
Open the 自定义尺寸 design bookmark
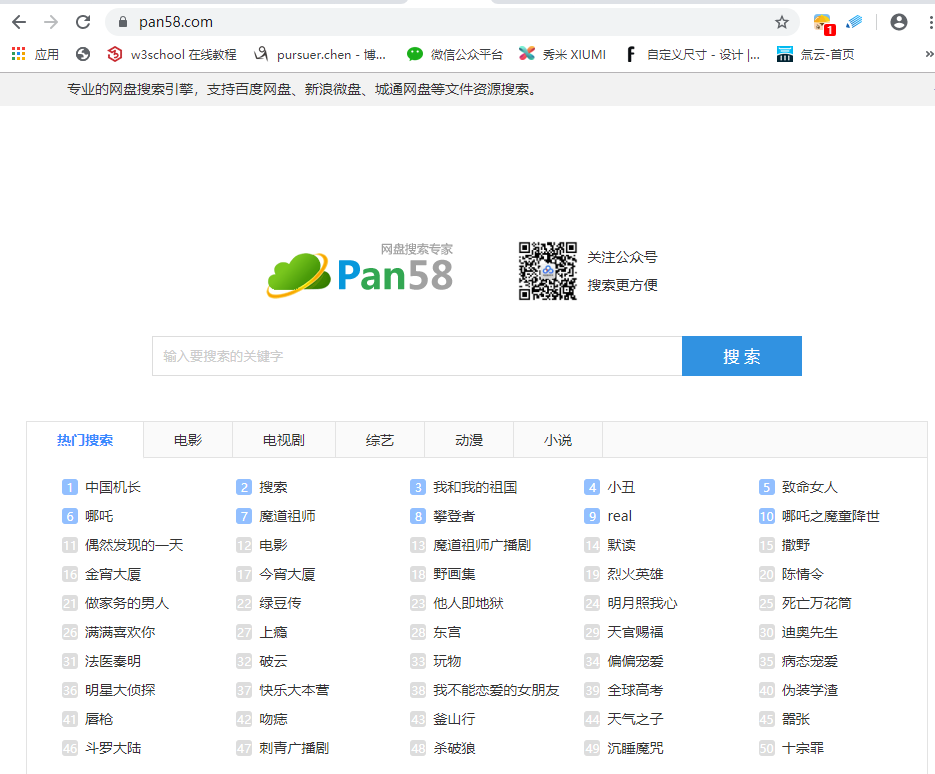[693, 54]
